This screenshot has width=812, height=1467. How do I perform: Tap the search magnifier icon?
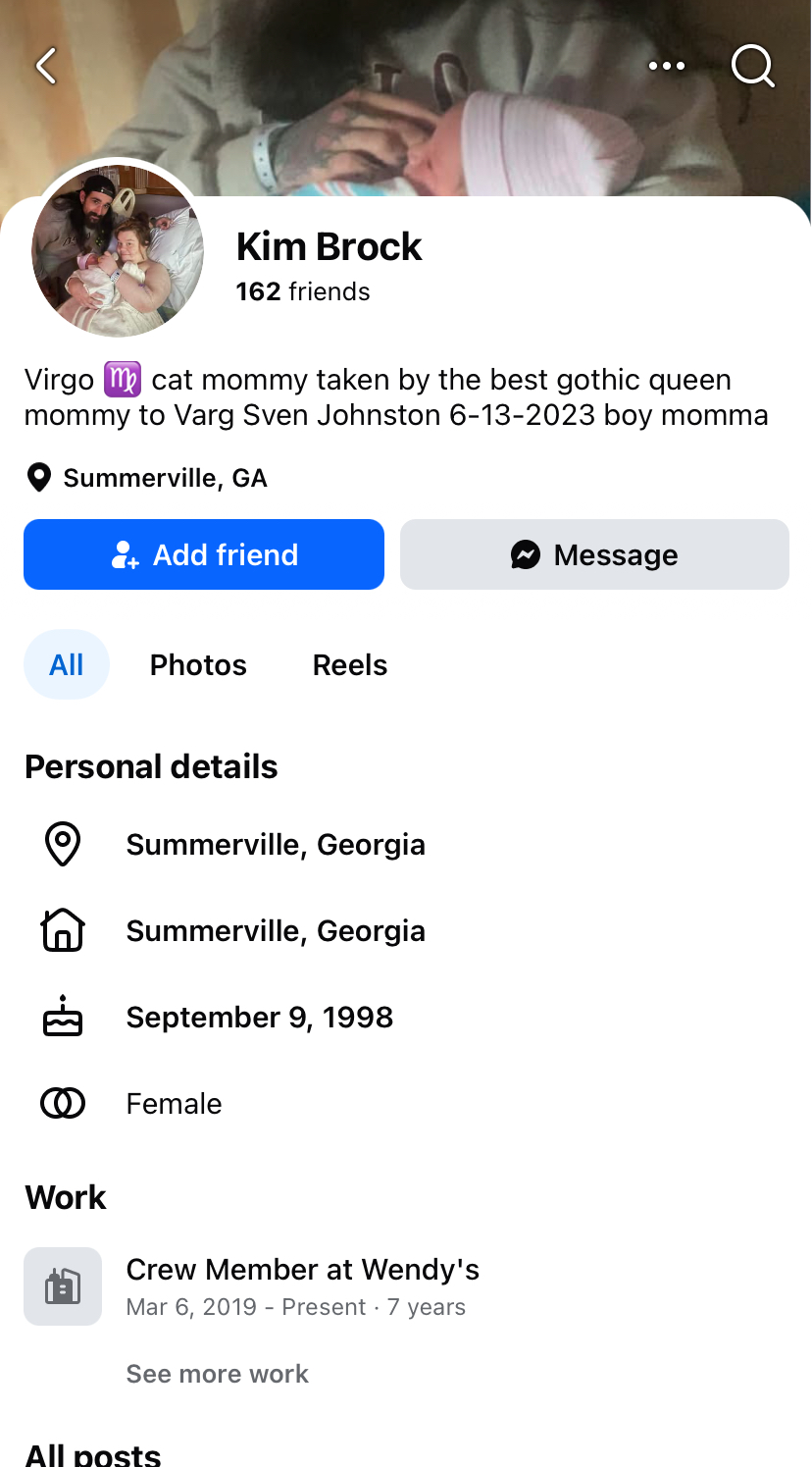coord(753,66)
